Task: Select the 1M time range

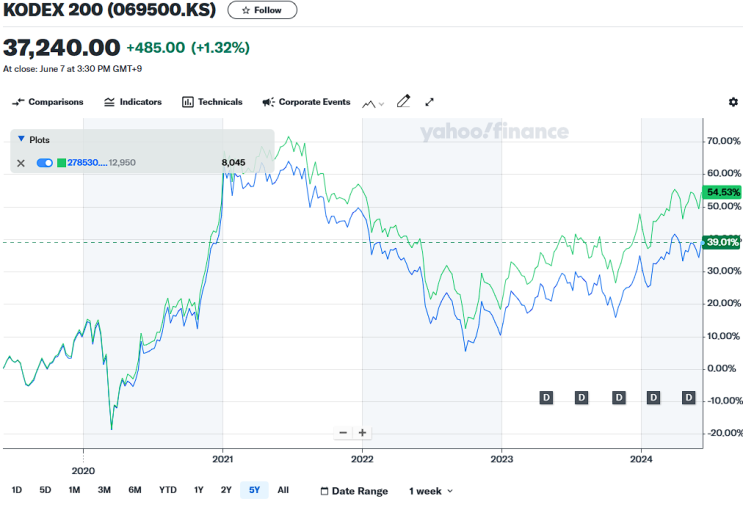Action: pyautogui.click(x=74, y=490)
